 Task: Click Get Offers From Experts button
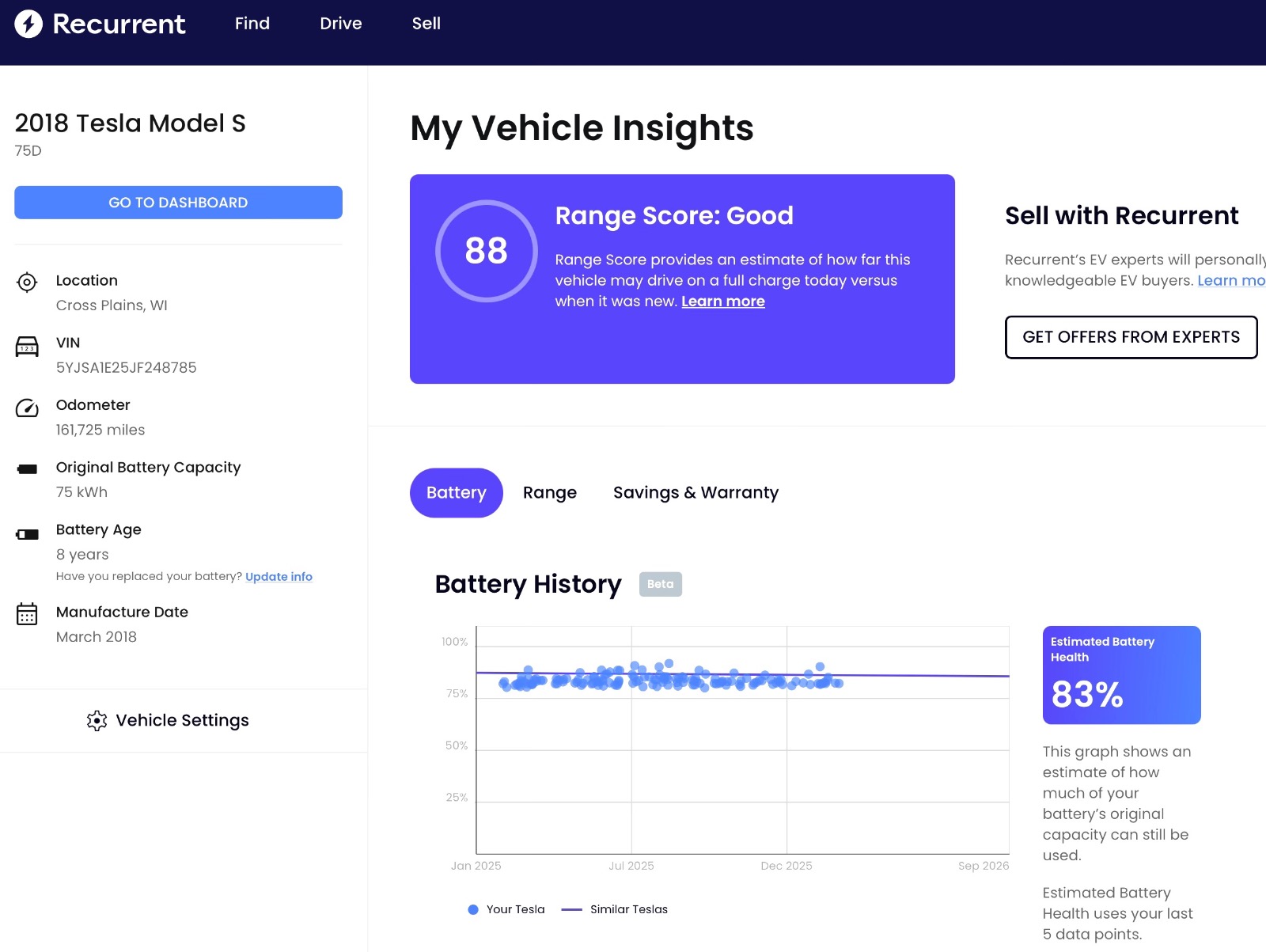[x=1130, y=337]
